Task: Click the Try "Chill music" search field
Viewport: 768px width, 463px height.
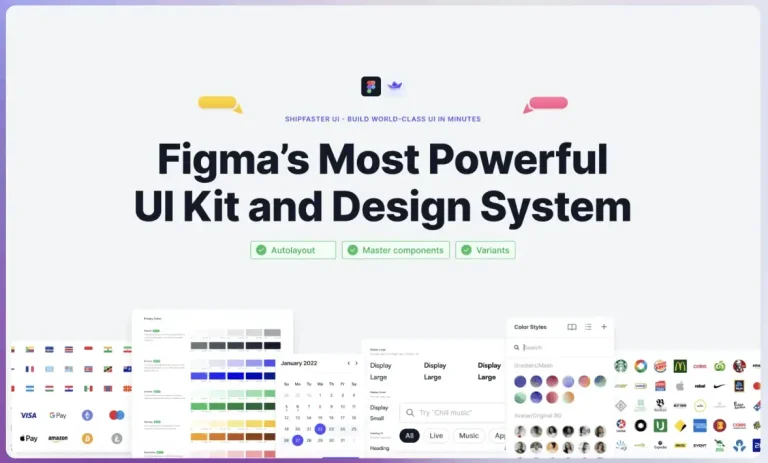Action: pyautogui.click(x=453, y=413)
